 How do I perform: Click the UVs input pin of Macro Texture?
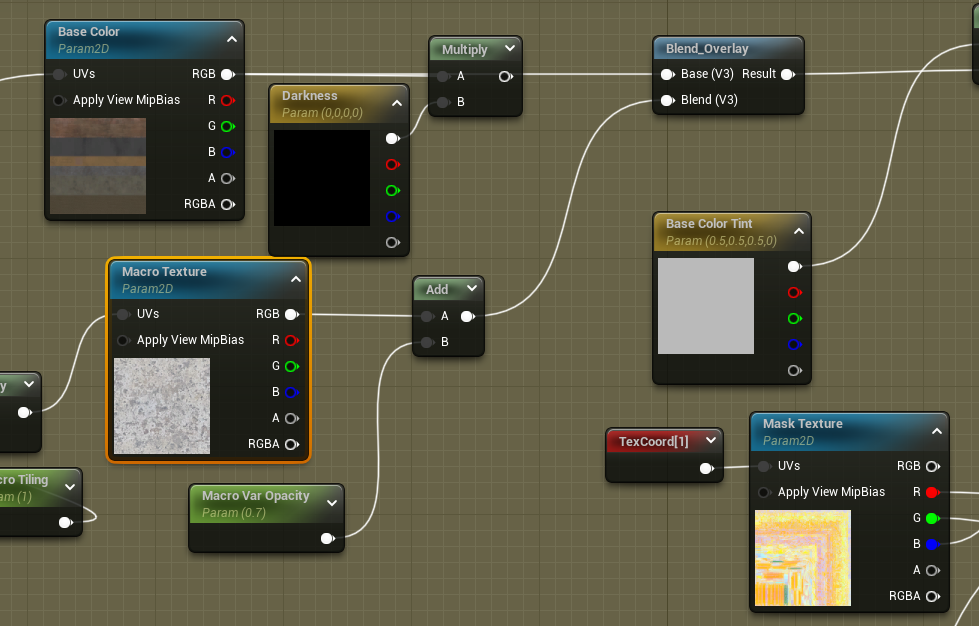[123, 315]
